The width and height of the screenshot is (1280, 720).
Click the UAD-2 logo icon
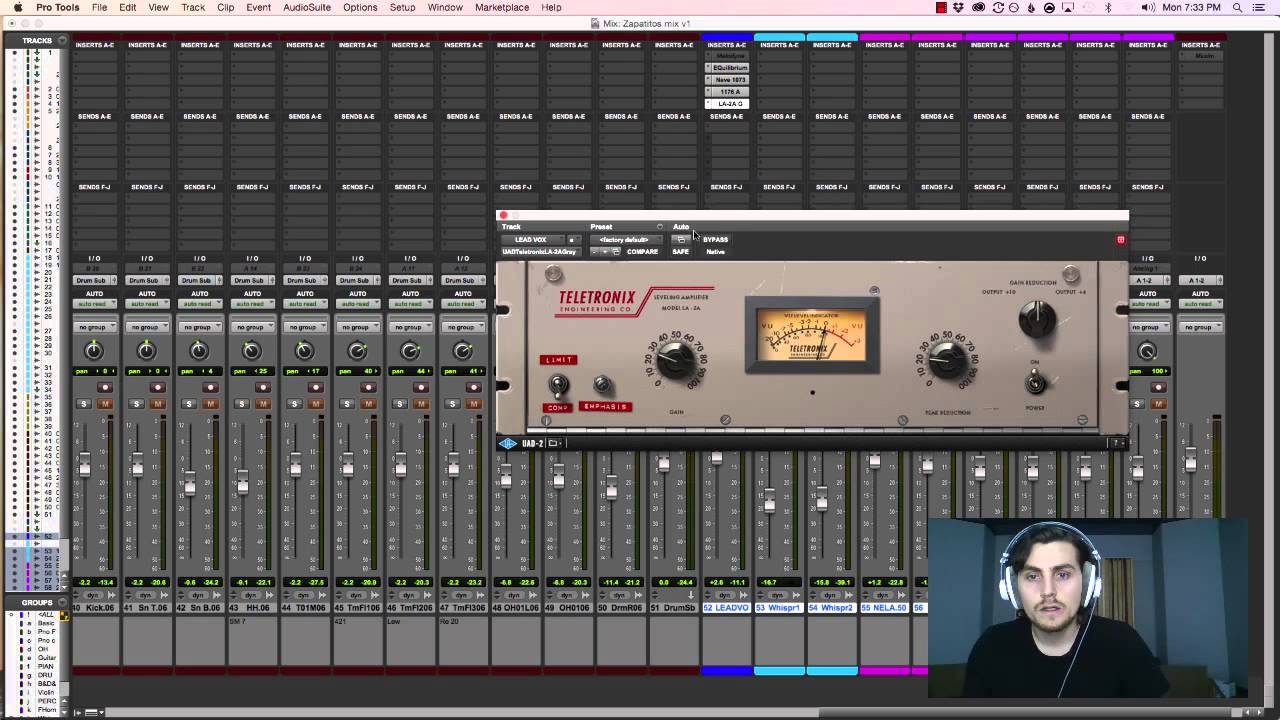tap(508, 443)
